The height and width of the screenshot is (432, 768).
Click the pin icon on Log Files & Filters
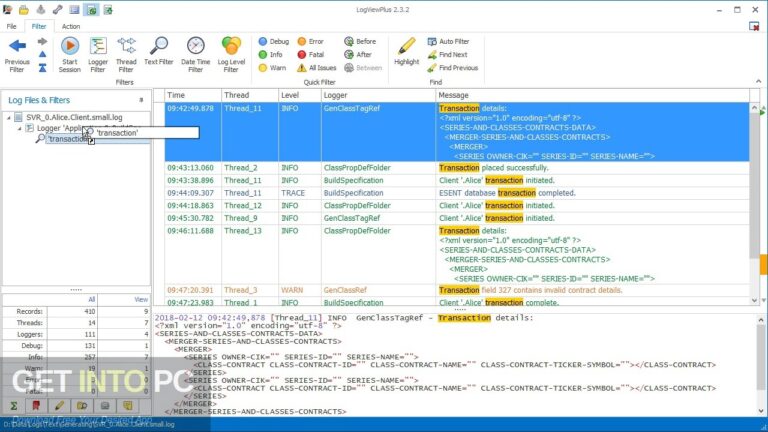(x=141, y=100)
